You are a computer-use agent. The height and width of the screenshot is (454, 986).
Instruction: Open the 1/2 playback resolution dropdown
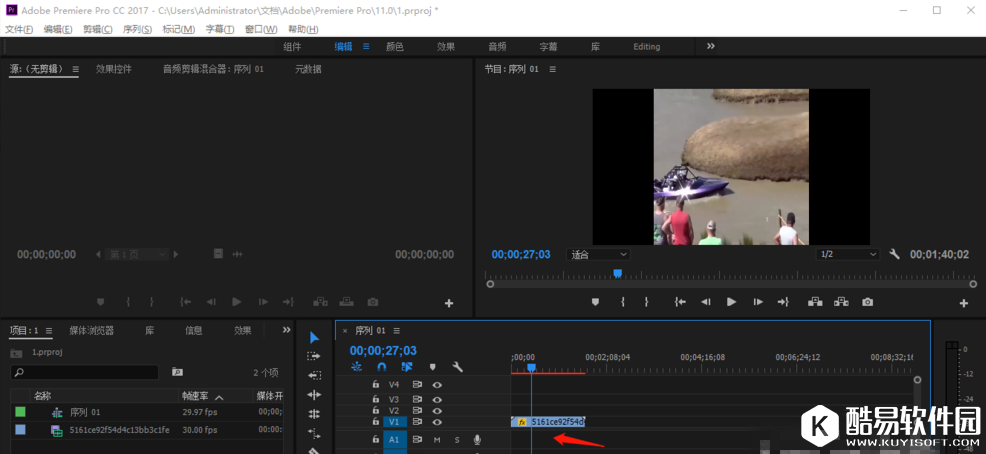[x=848, y=254]
